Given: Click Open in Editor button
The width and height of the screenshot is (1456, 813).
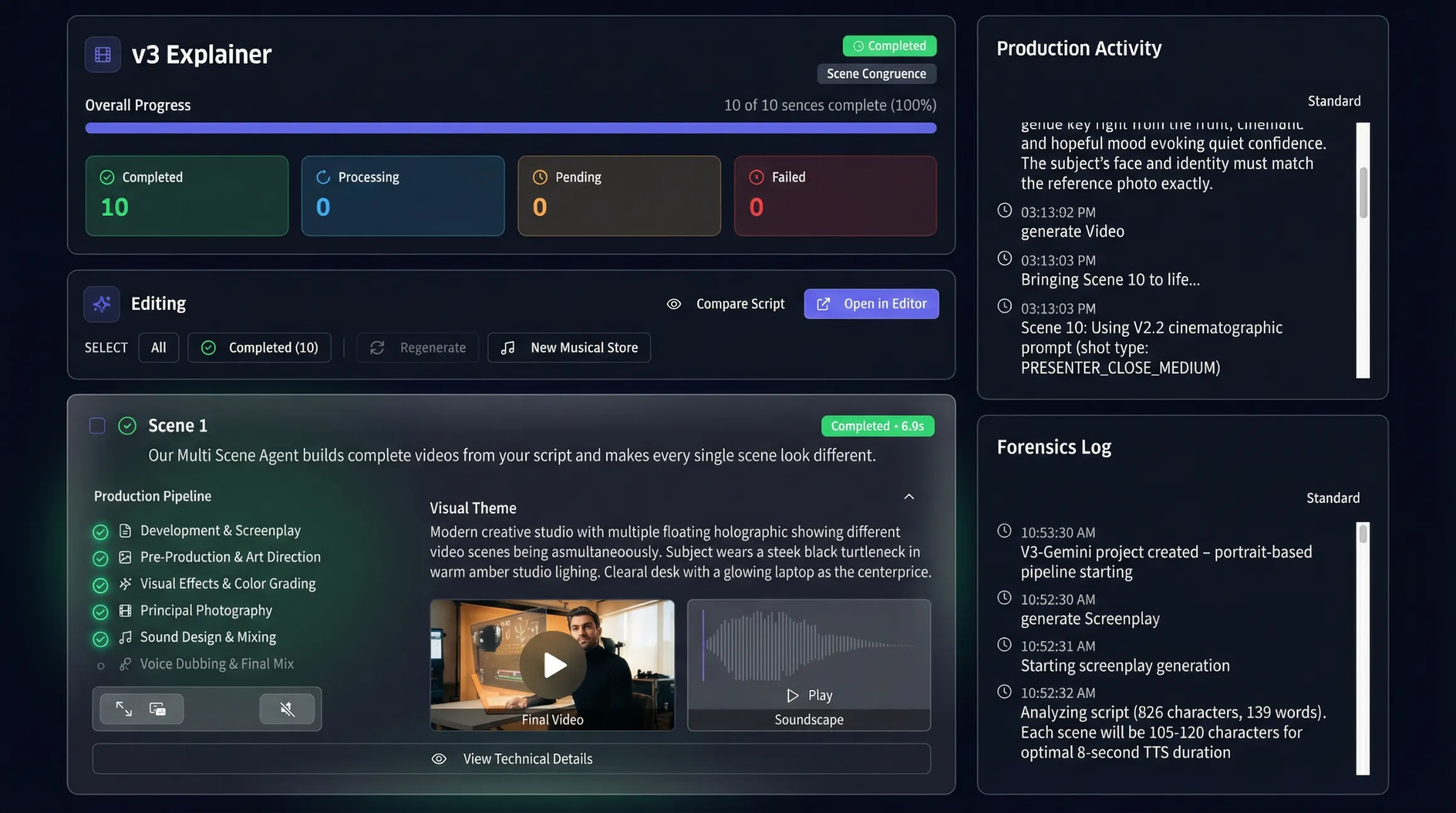Looking at the screenshot, I should 872,304.
